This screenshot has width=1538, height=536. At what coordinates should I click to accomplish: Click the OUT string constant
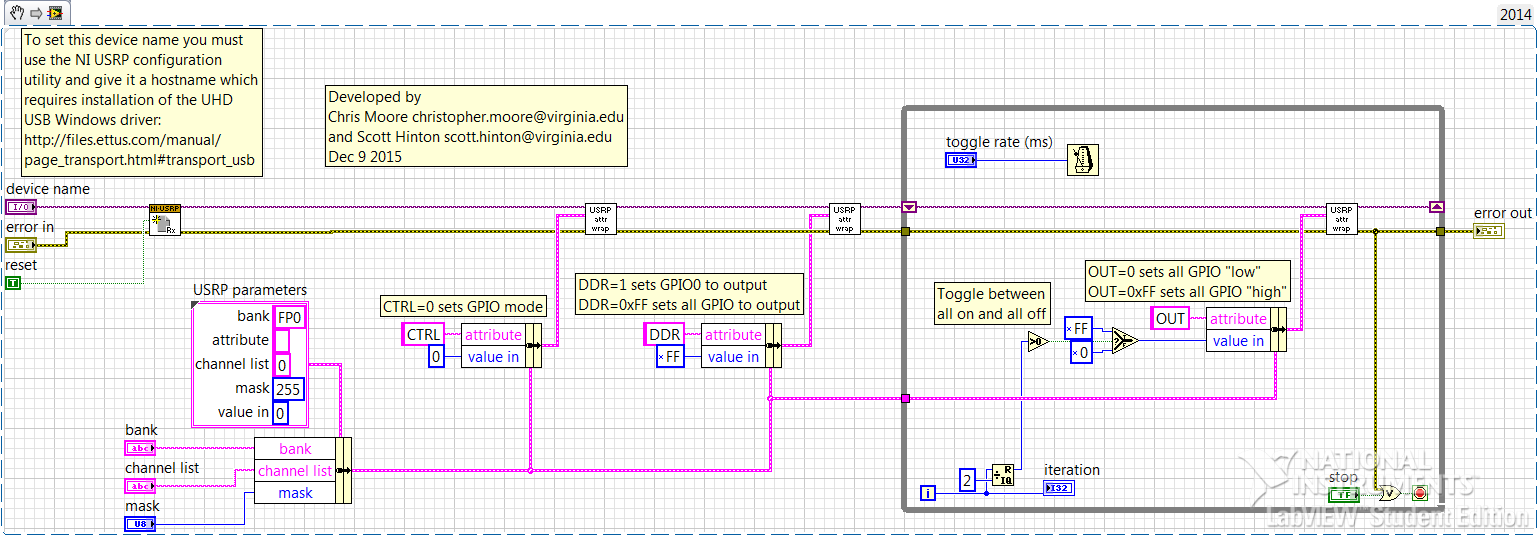[x=1170, y=318]
